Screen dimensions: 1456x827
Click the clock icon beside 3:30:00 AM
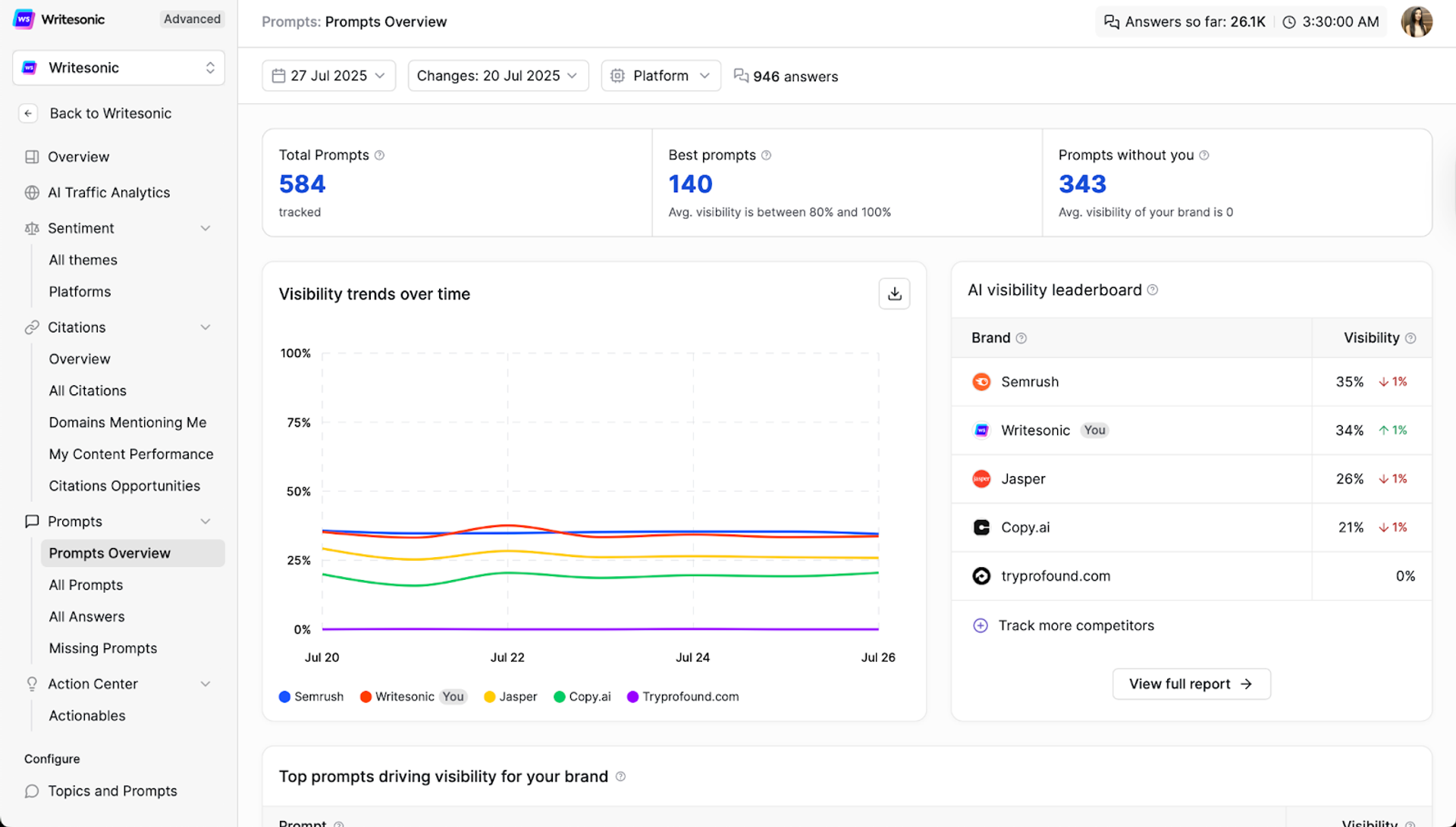[1289, 22]
